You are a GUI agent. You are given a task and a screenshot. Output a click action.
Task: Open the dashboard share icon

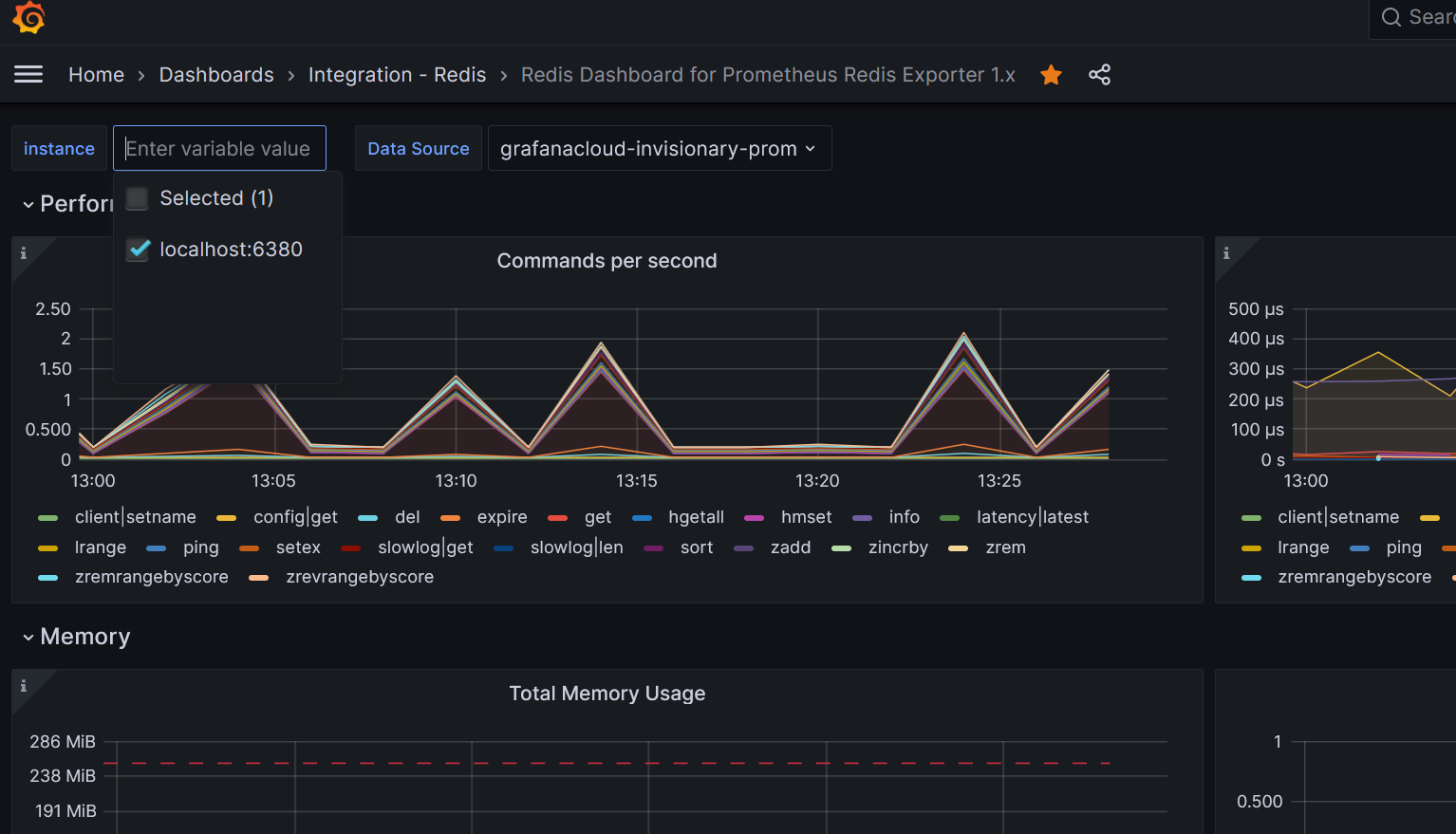pyautogui.click(x=1099, y=74)
